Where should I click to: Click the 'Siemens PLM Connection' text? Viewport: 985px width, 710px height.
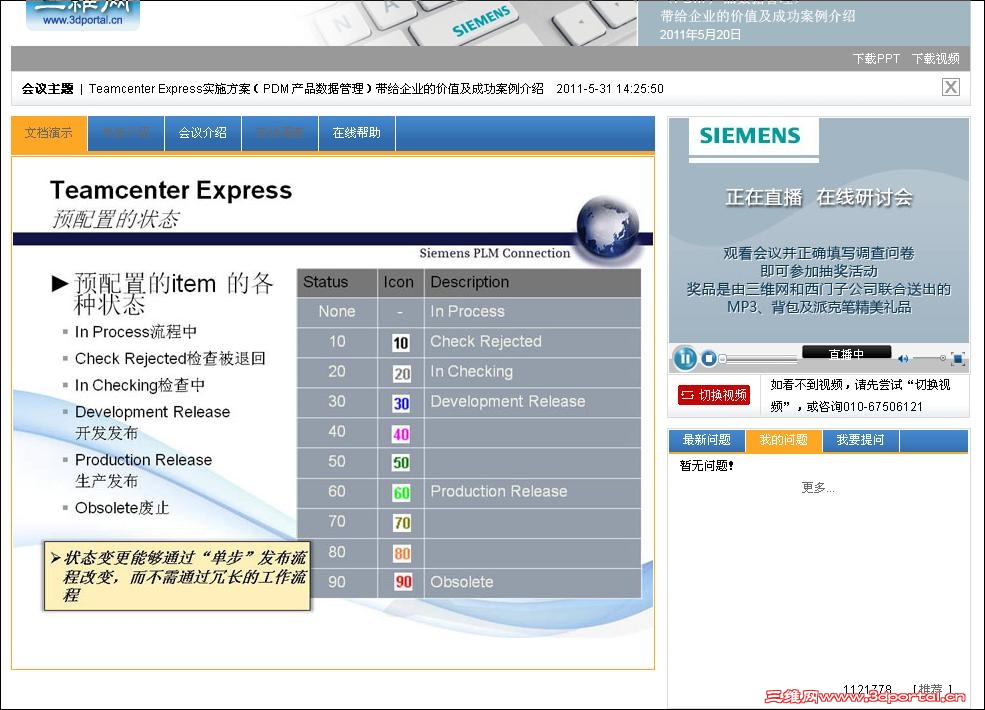494,253
